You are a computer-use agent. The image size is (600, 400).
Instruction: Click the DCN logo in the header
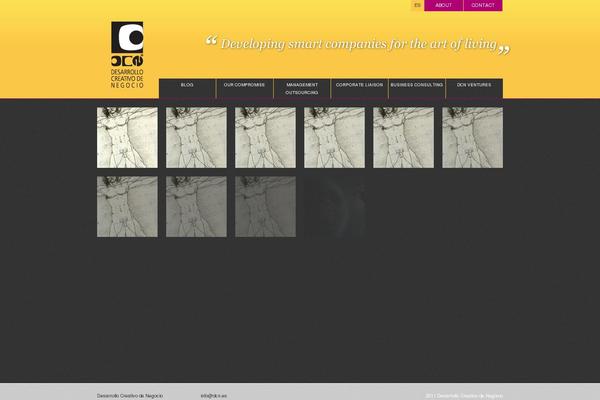point(127,55)
